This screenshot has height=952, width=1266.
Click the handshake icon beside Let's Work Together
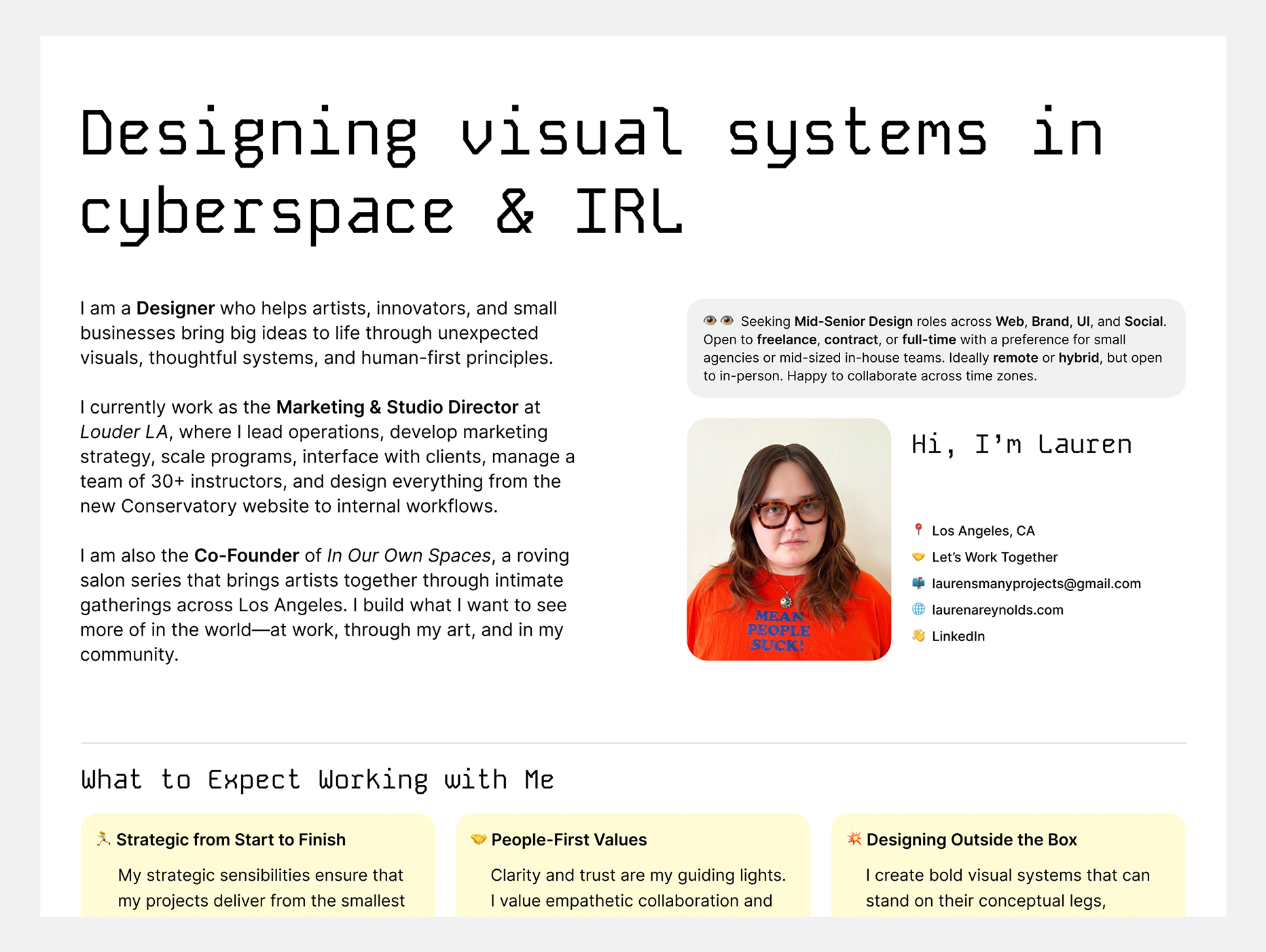(918, 557)
